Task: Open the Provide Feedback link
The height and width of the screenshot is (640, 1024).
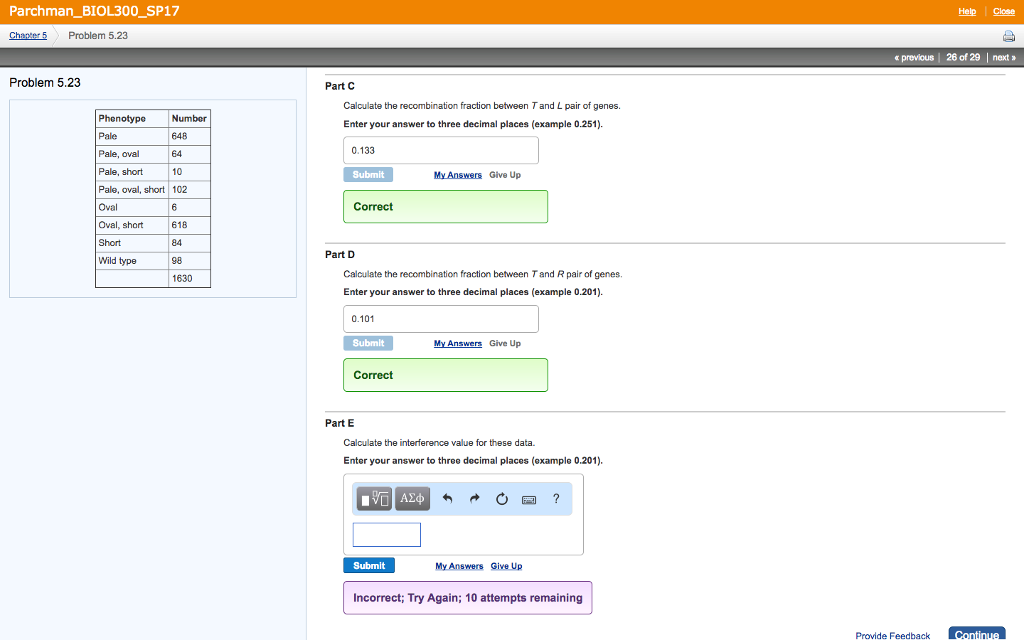Action: pos(892,635)
